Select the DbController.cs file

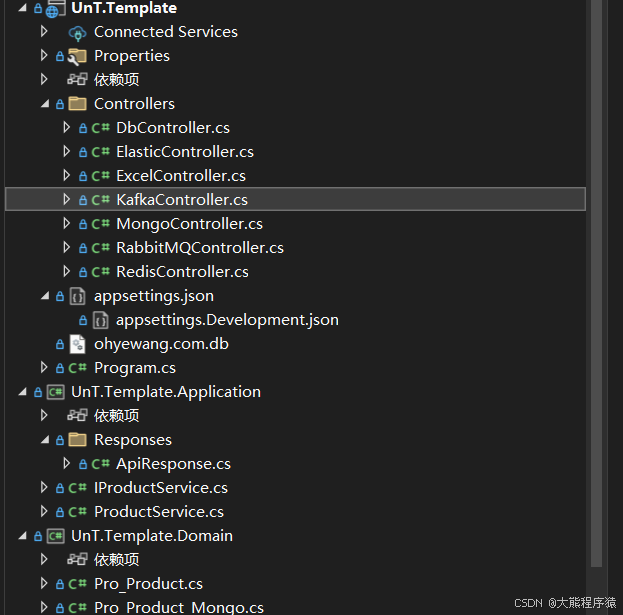(173, 128)
